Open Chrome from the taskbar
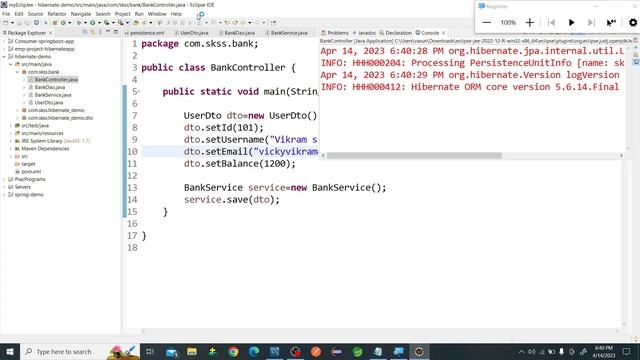The image size is (640, 360). [233, 351]
